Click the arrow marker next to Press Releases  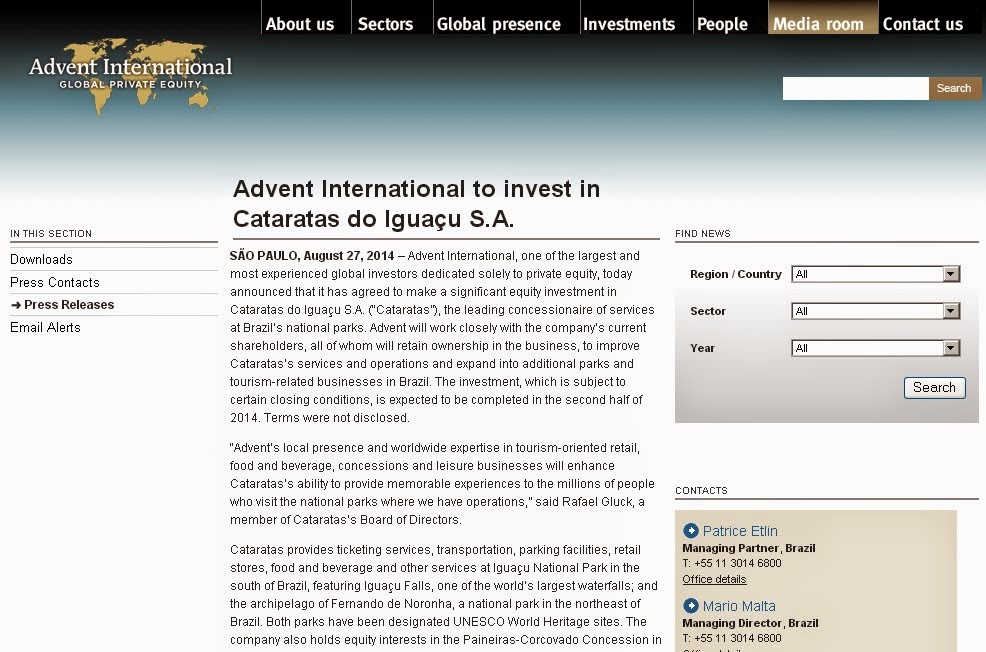[x=16, y=305]
